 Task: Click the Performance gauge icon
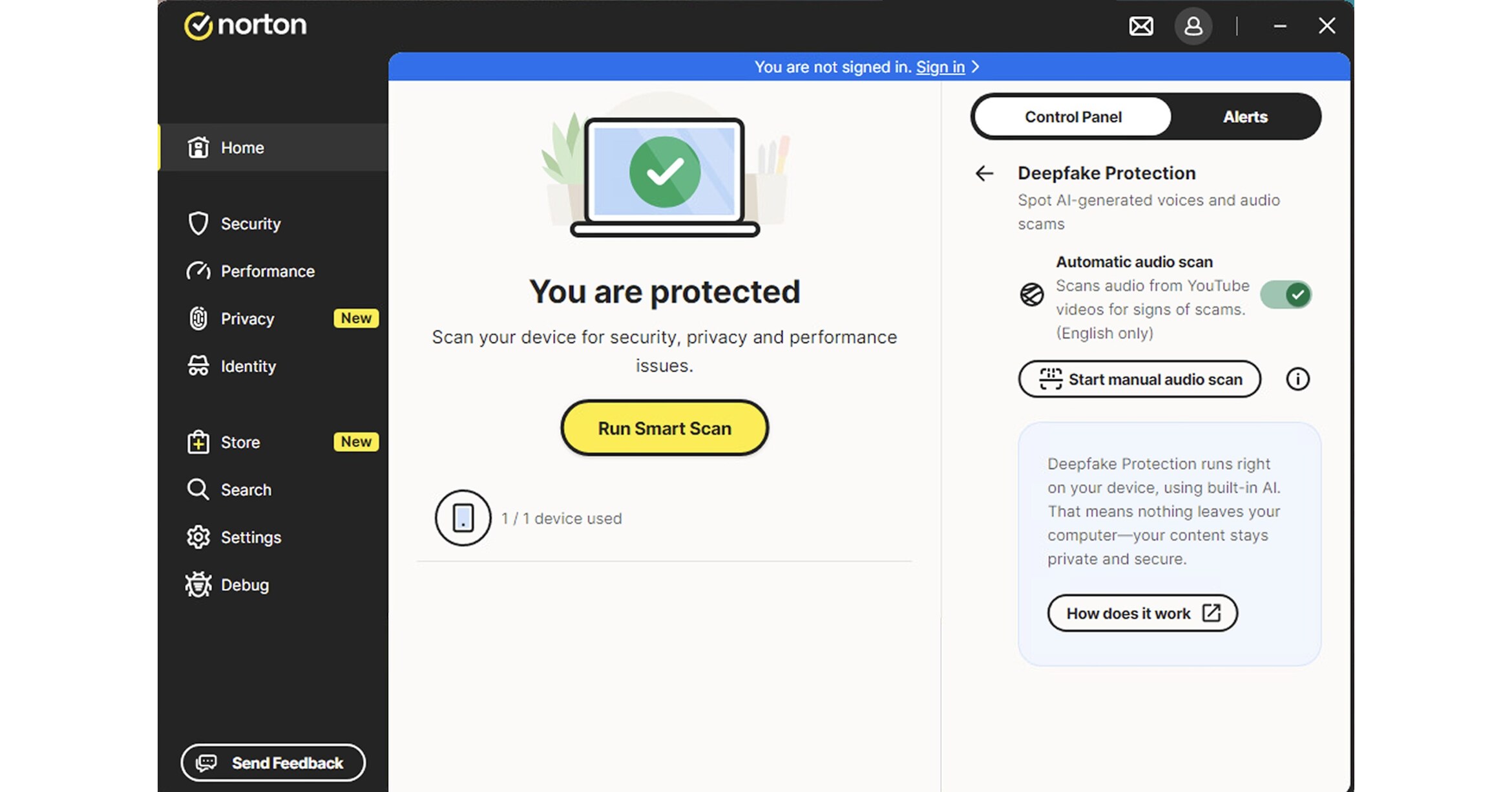click(x=198, y=271)
